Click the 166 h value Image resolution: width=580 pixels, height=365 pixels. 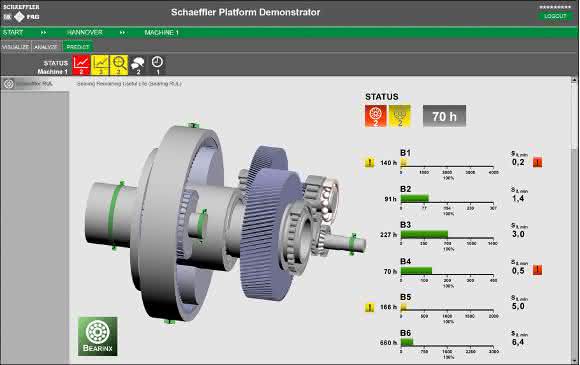click(x=388, y=307)
